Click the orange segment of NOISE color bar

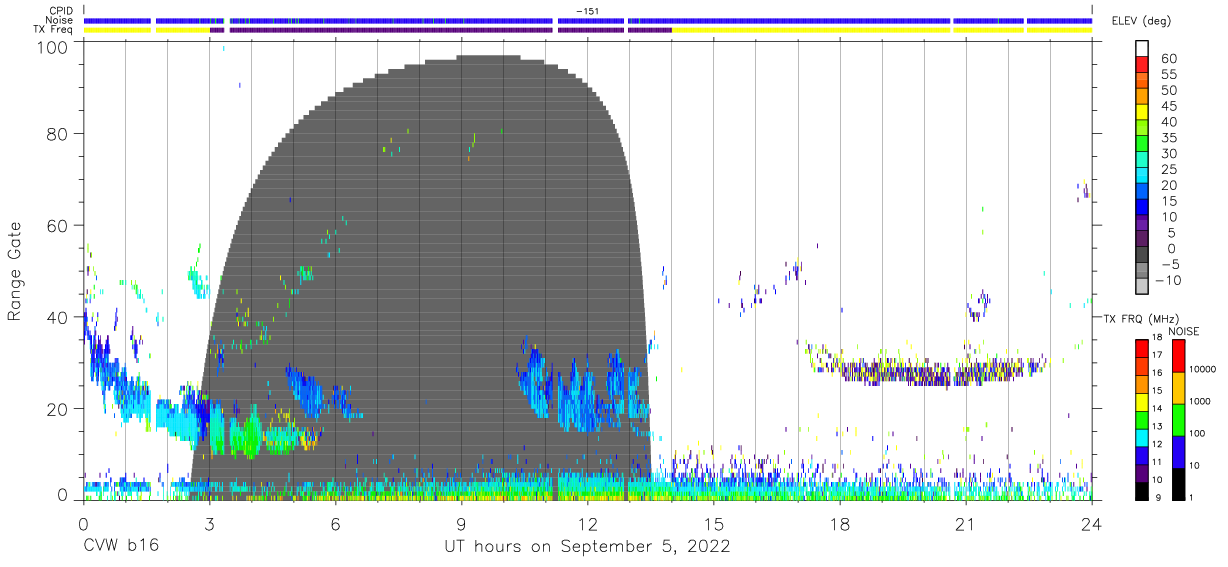tap(1178, 387)
